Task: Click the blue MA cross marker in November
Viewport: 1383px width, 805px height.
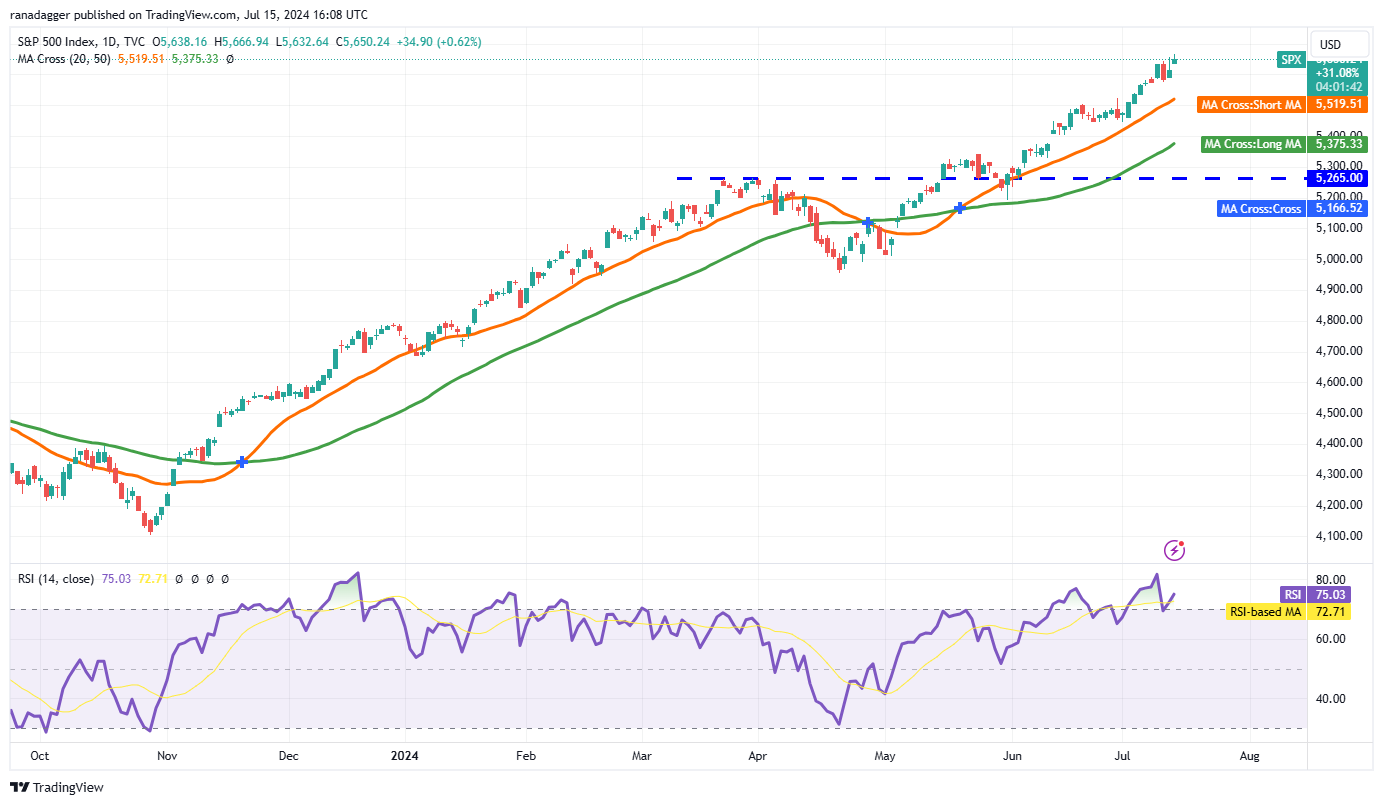Action: (x=242, y=461)
